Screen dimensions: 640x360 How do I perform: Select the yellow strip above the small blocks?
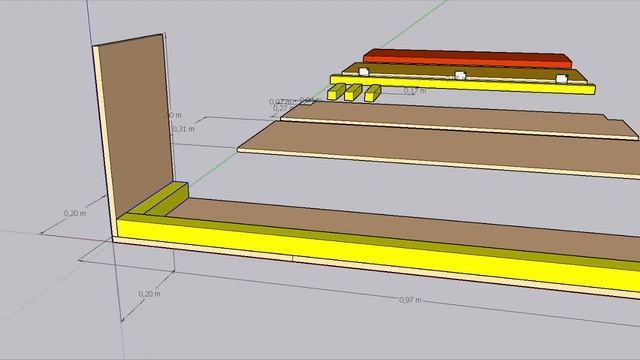pyautogui.click(x=462, y=84)
